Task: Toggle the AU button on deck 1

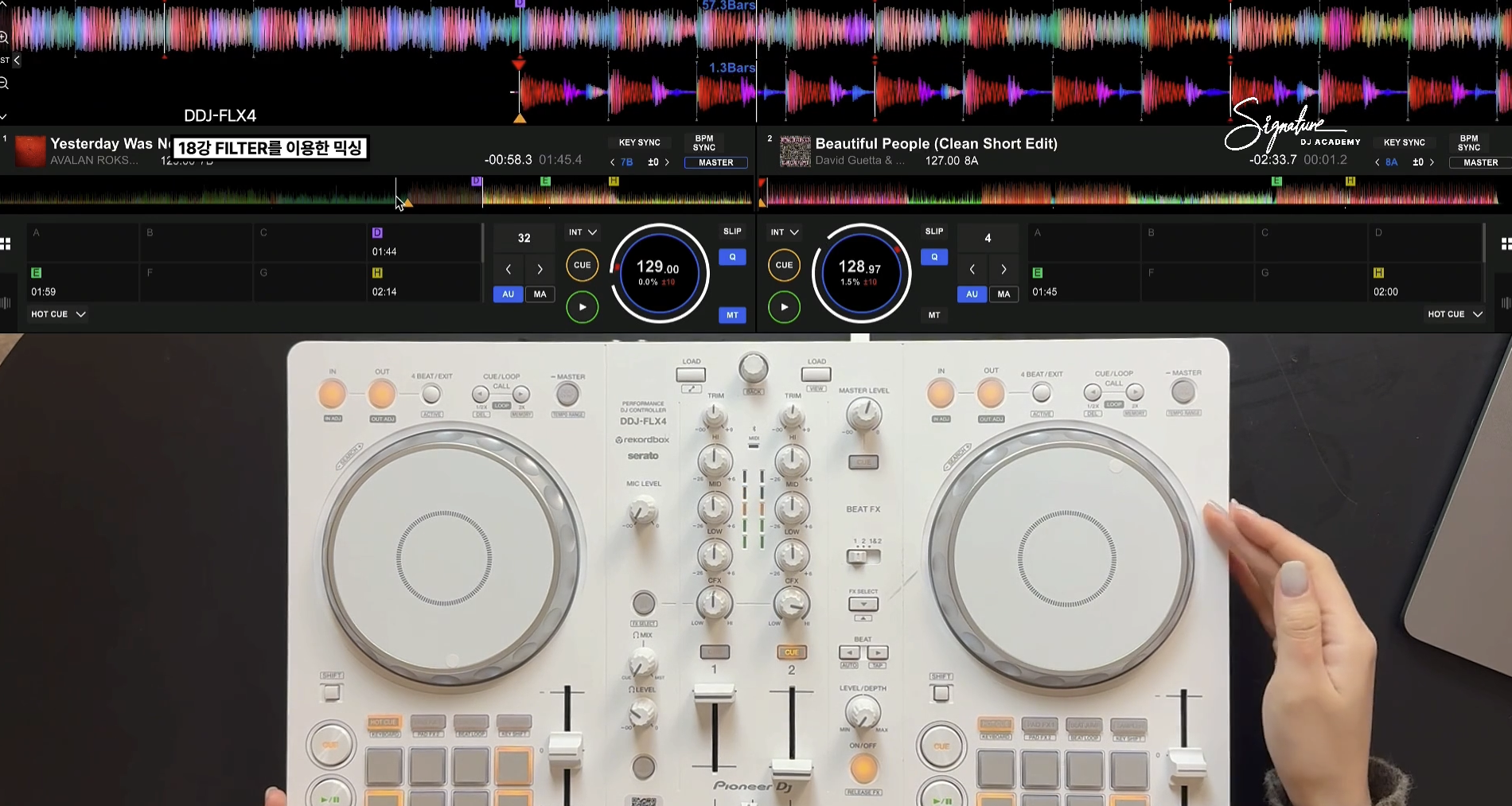Action: click(508, 294)
